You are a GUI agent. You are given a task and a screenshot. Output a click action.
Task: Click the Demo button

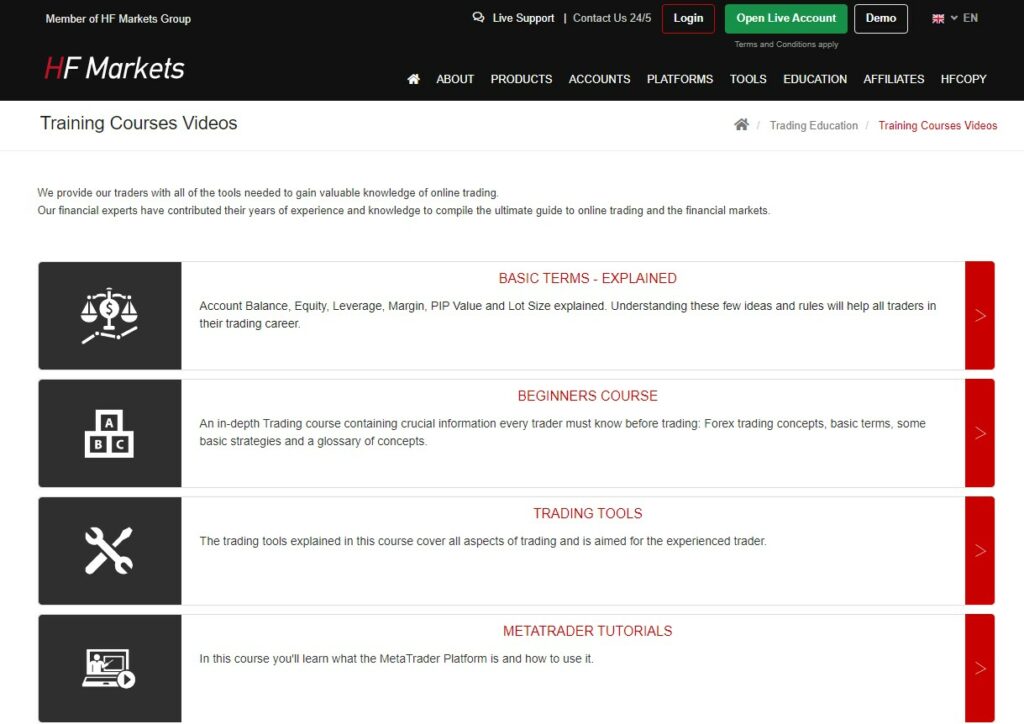(881, 18)
